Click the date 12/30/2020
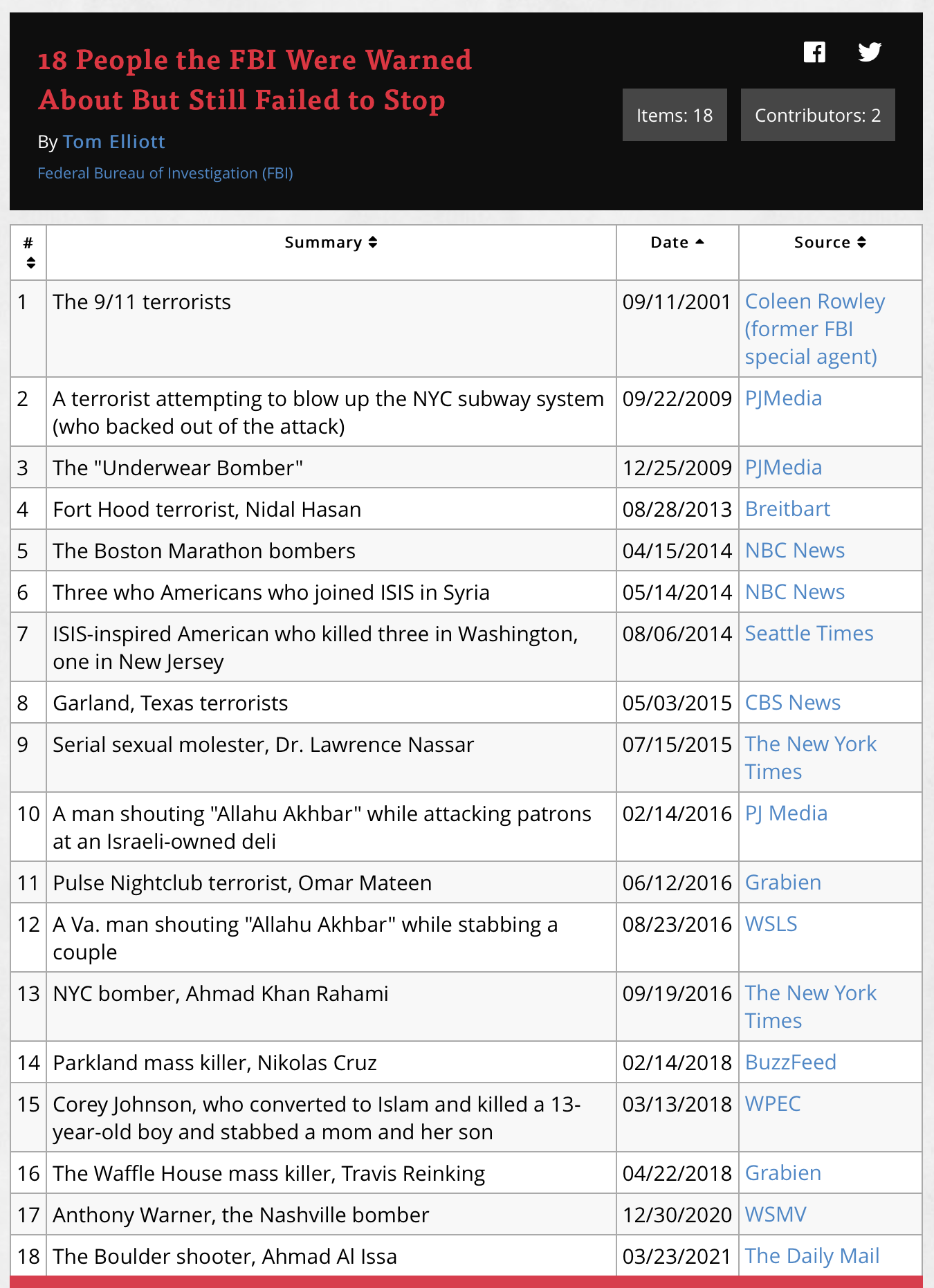934x1288 pixels. (x=677, y=1215)
